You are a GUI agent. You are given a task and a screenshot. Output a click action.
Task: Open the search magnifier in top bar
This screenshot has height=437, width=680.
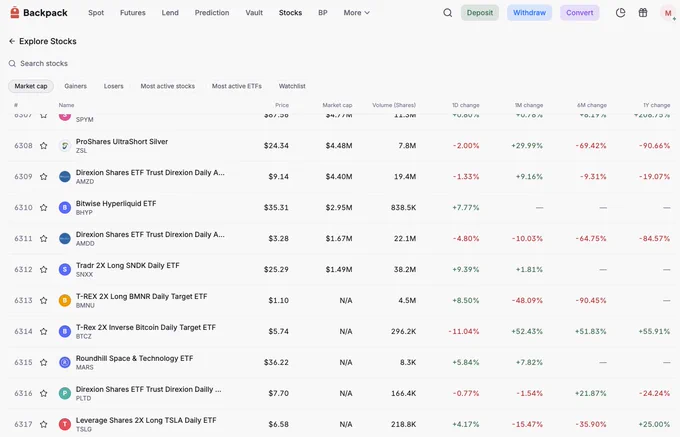pyautogui.click(x=448, y=13)
